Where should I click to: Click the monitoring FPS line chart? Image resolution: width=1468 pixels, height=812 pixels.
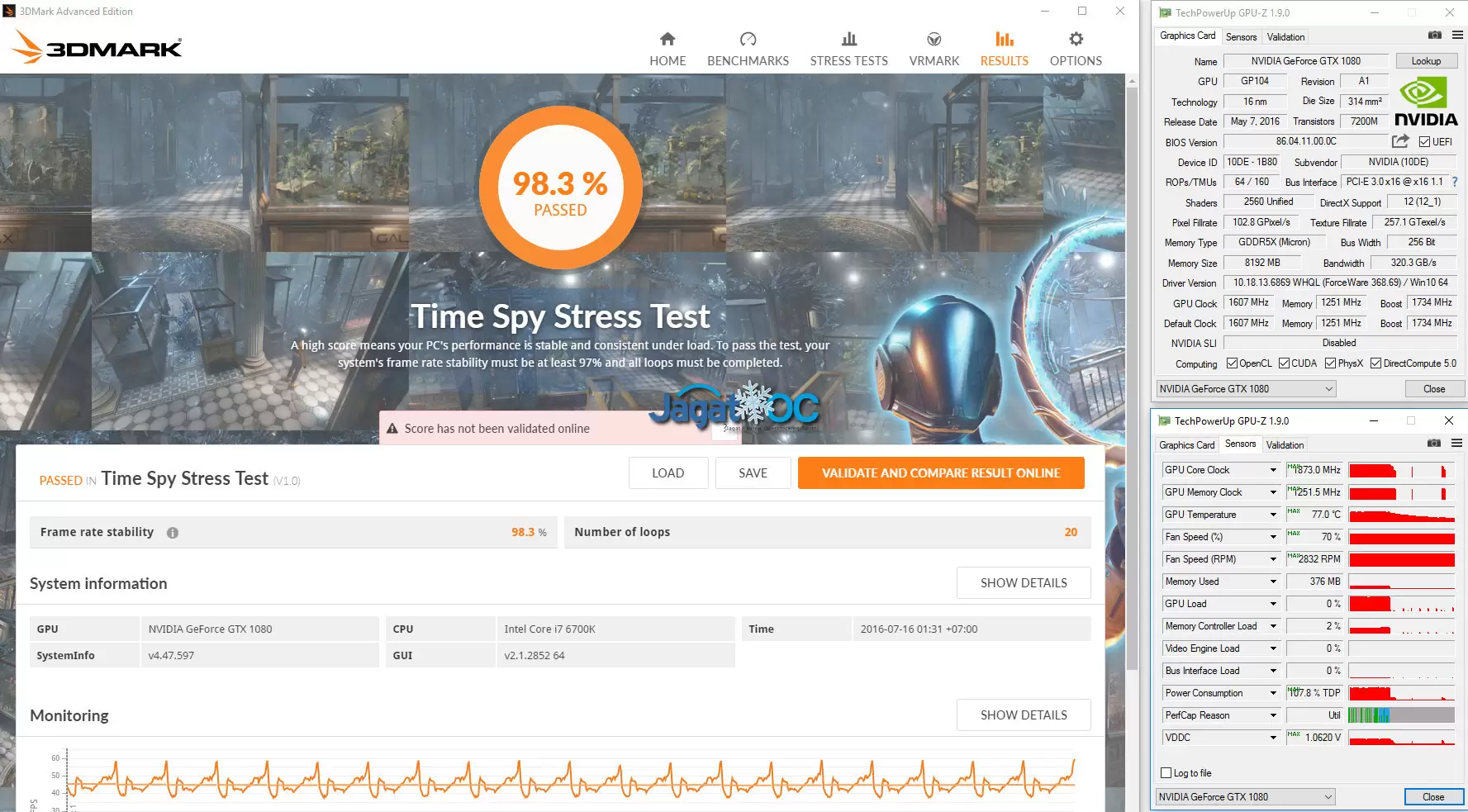tap(572, 779)
